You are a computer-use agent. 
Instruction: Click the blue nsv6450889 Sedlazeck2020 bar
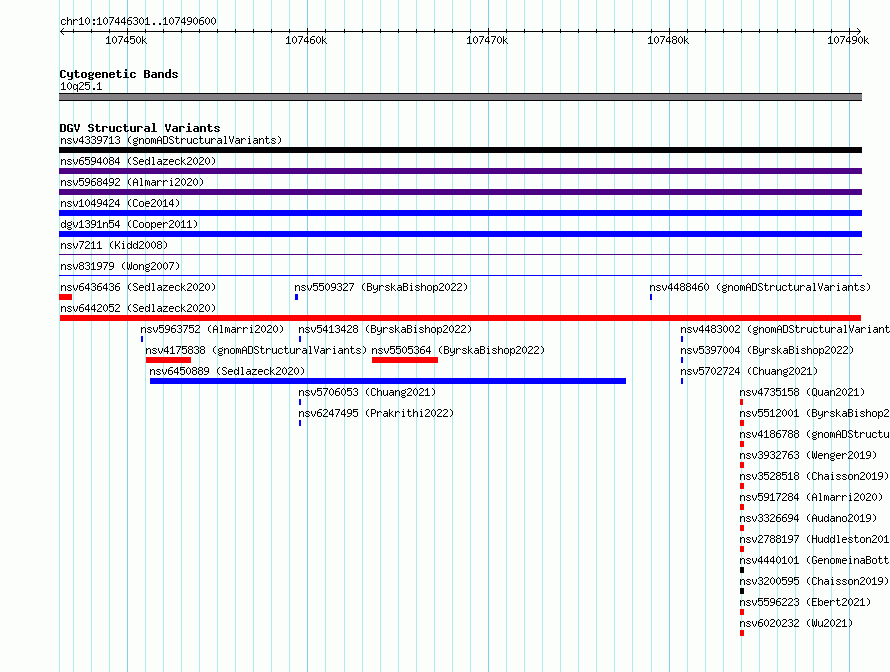coord(388,381)
